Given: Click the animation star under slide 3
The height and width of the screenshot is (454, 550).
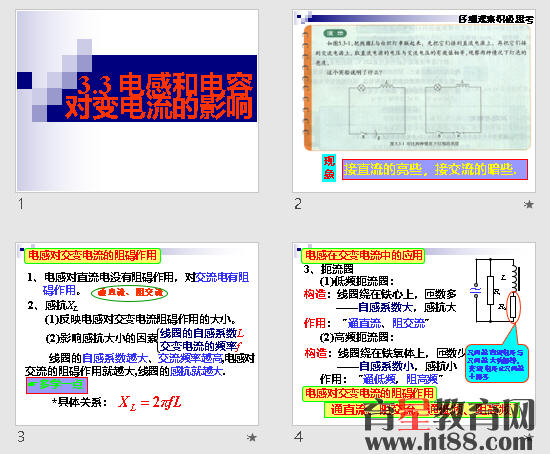Looking at the screenshot, I should coord(251,437).
